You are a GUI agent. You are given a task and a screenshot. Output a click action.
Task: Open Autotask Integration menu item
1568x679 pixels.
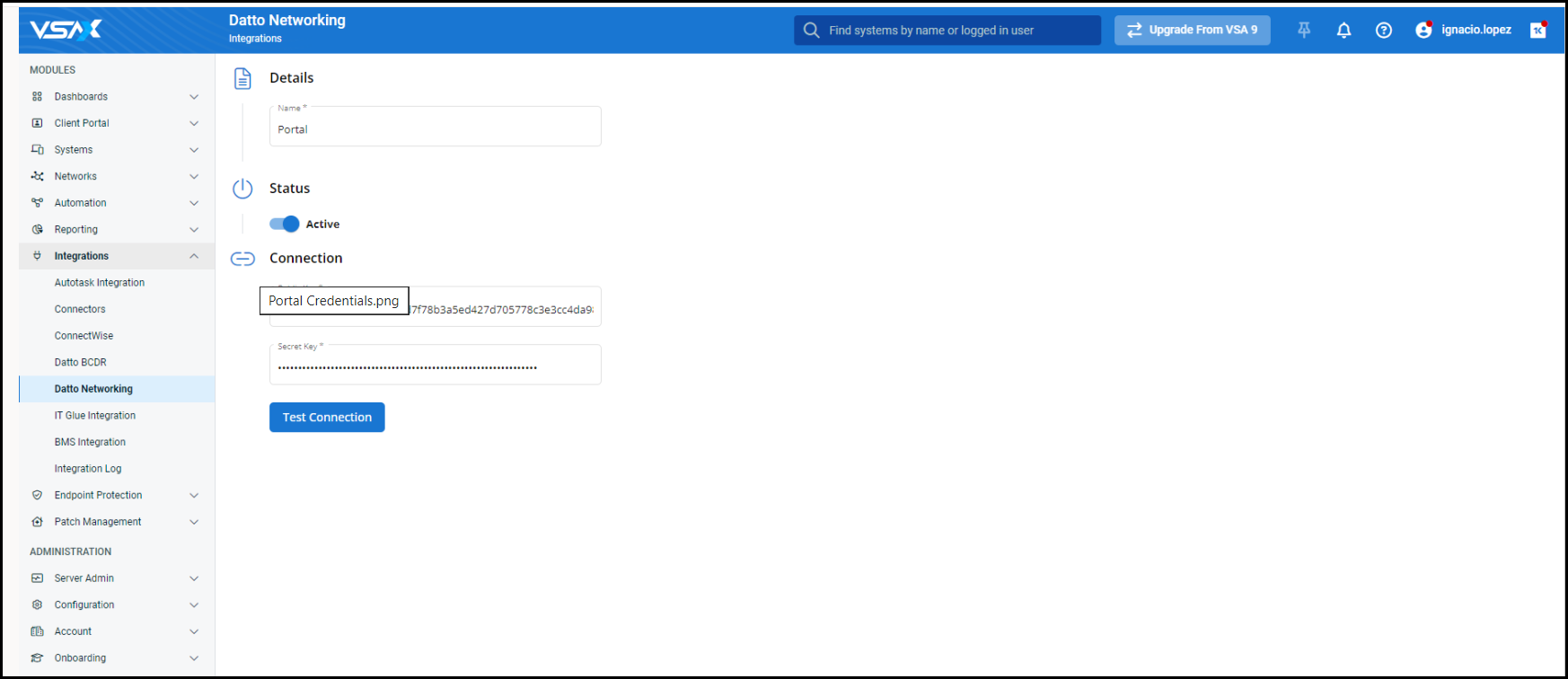pyautogui.click(x=117, y=282)
